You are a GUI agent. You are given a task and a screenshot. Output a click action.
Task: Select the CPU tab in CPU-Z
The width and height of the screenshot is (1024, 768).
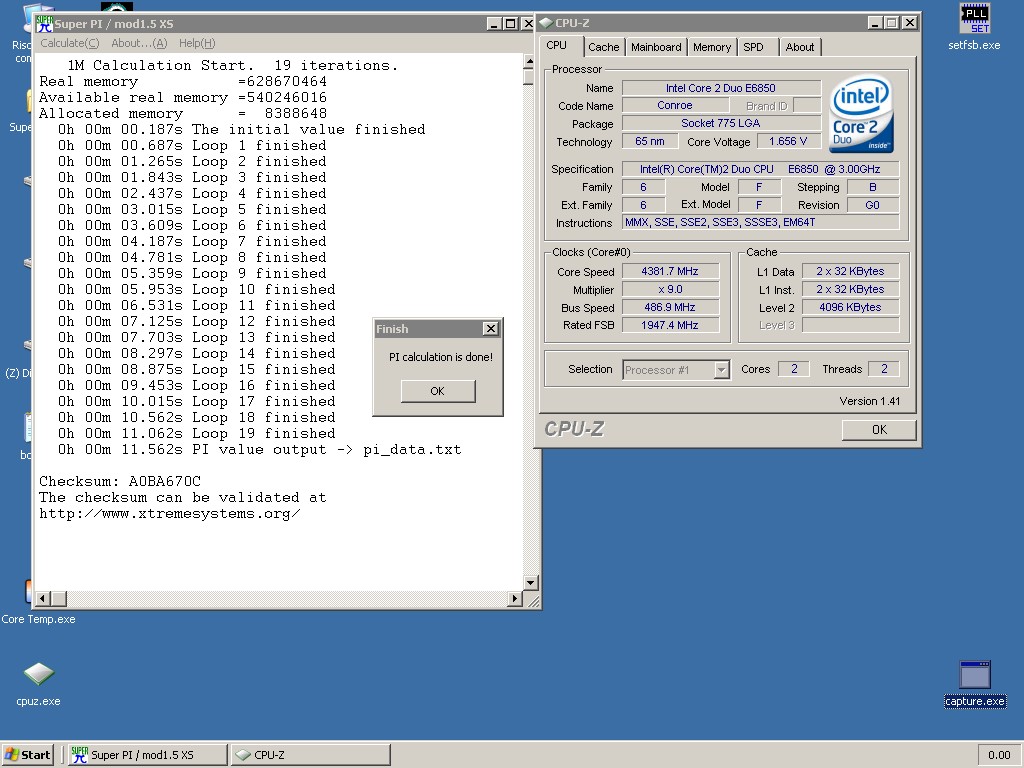pyautogui.click(x=561, y=46)
